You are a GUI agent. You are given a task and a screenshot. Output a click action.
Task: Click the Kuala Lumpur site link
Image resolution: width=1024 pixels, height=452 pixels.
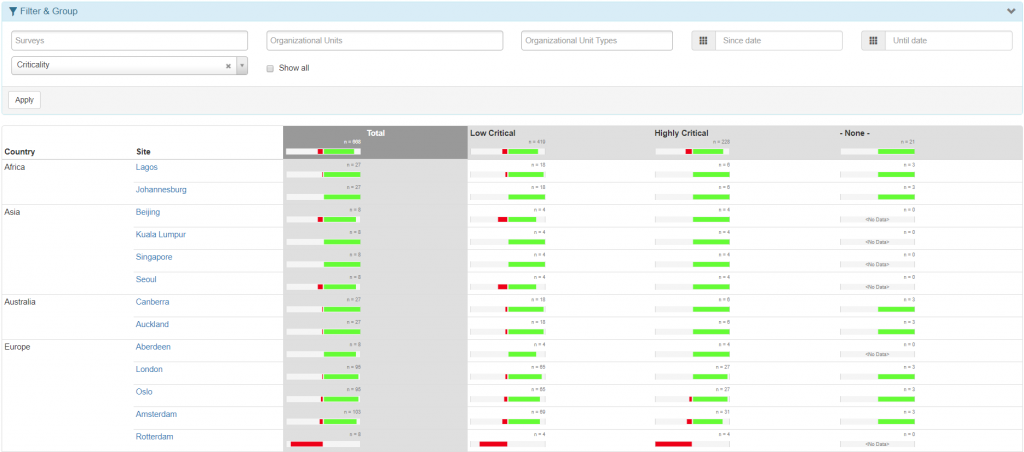pos(161,235)
